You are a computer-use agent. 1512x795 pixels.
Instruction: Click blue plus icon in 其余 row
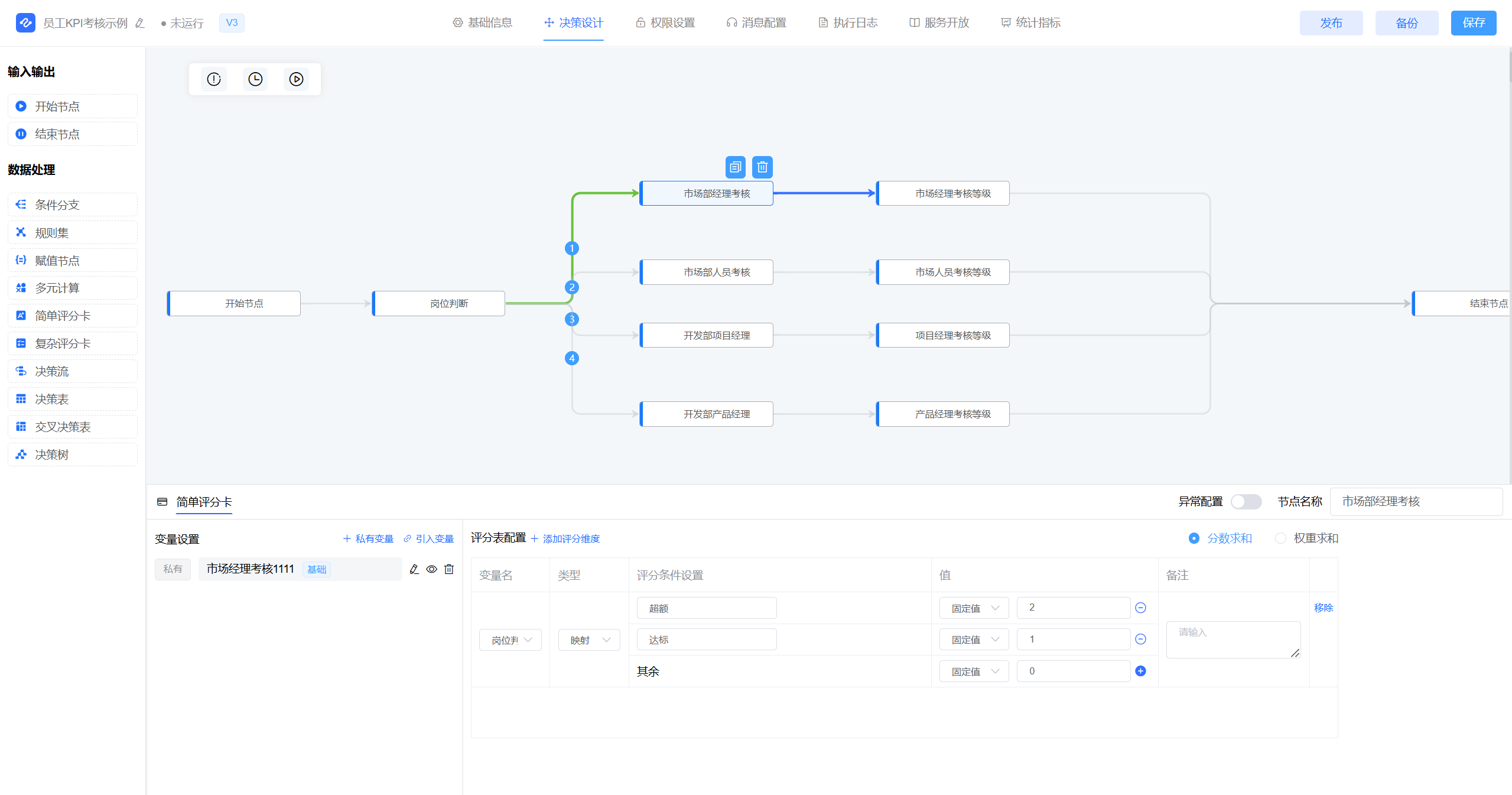click(x=1140, y=671)
